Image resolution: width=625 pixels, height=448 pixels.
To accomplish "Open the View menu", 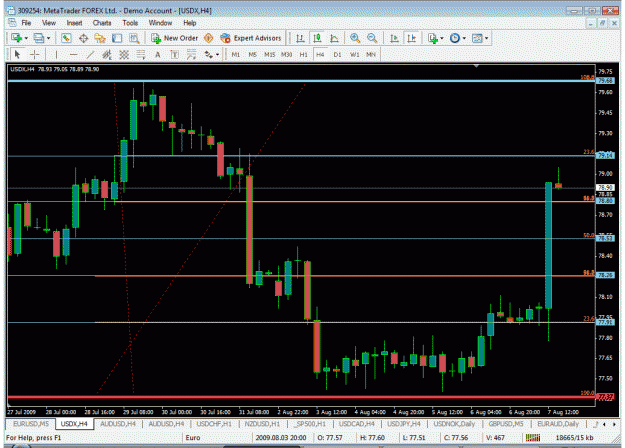I will click(49, 23).
